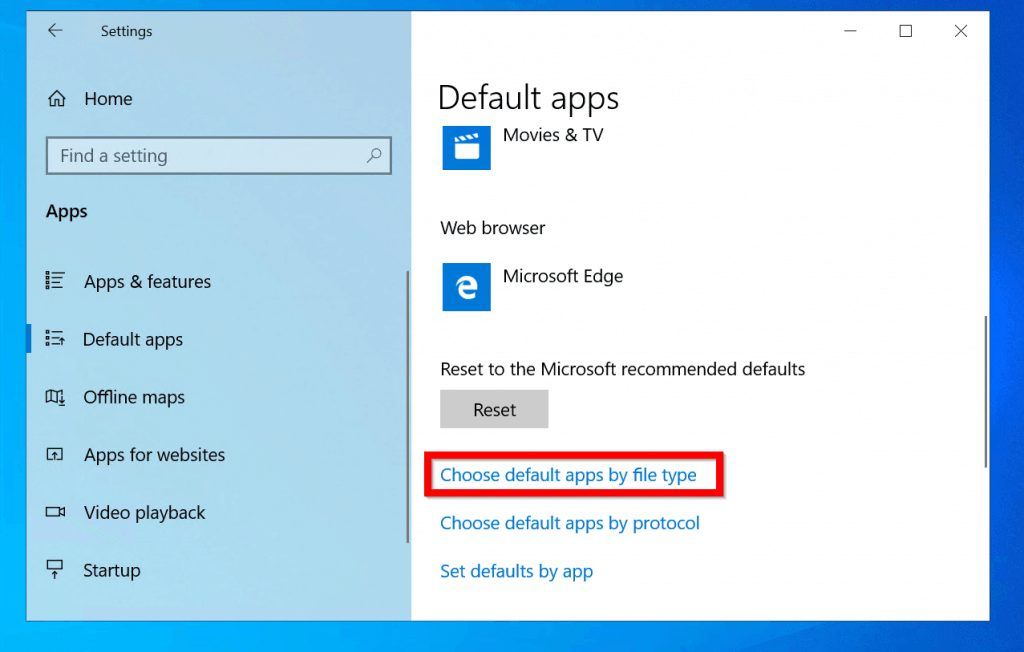The height and width of the screenshot is (652, 1024).
Task: Select the Video playback camera icon
Action: pos(57,513)
